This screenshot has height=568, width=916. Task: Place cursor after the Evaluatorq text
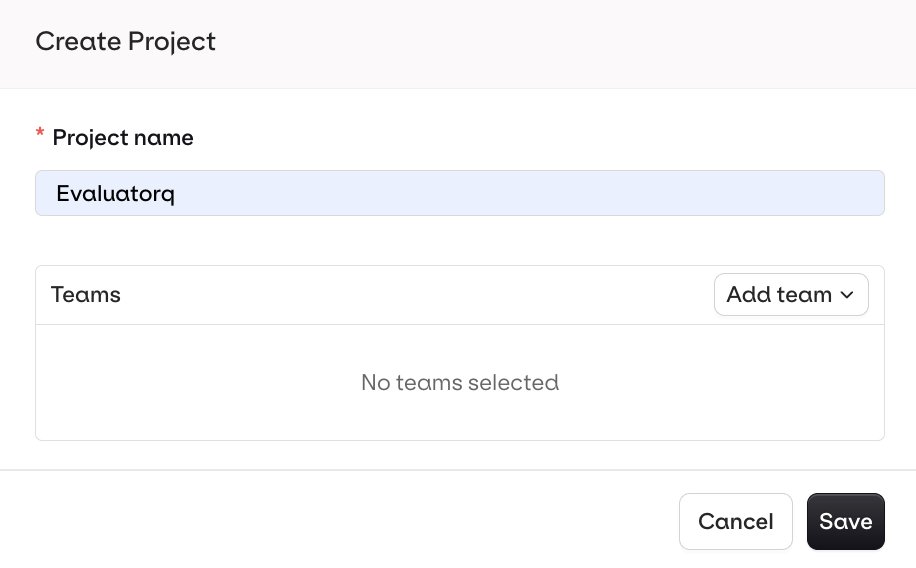177,194
